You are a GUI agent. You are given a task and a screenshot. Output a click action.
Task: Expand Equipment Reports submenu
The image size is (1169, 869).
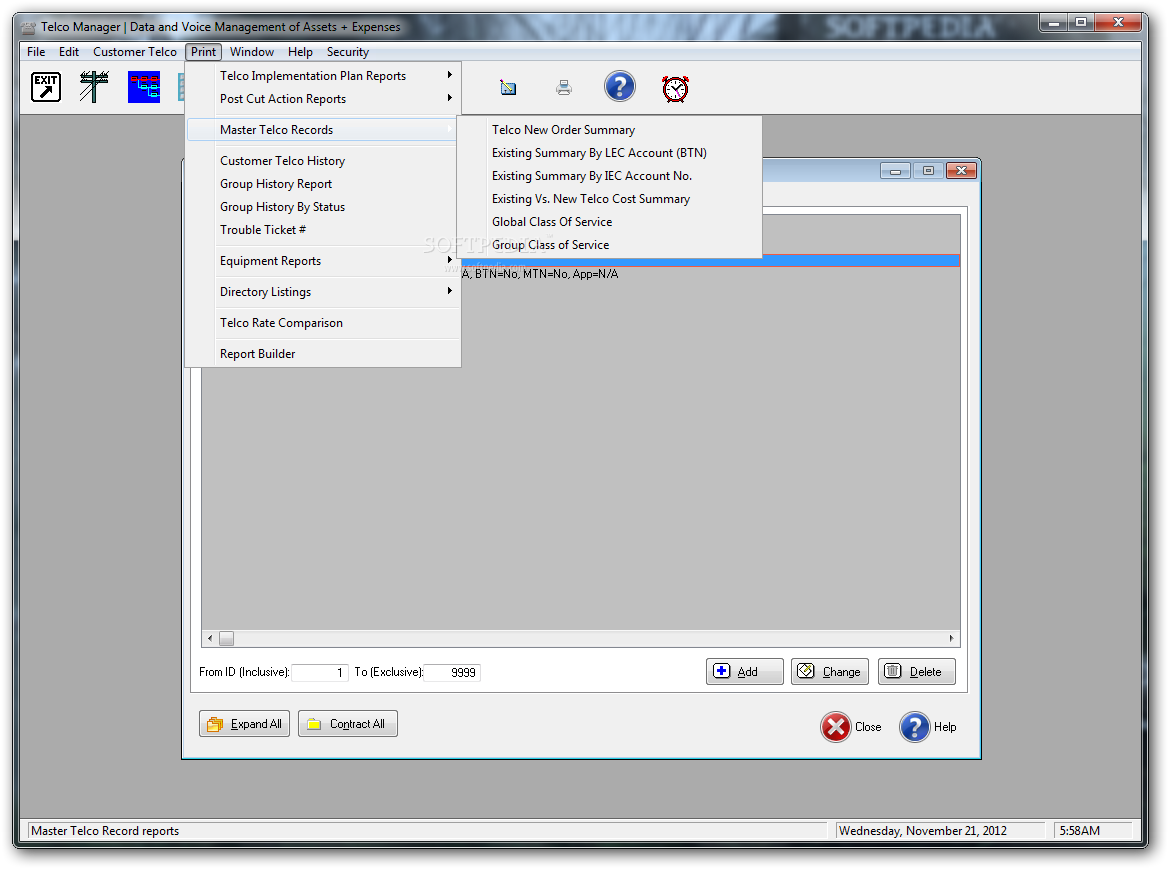point(324,261)
